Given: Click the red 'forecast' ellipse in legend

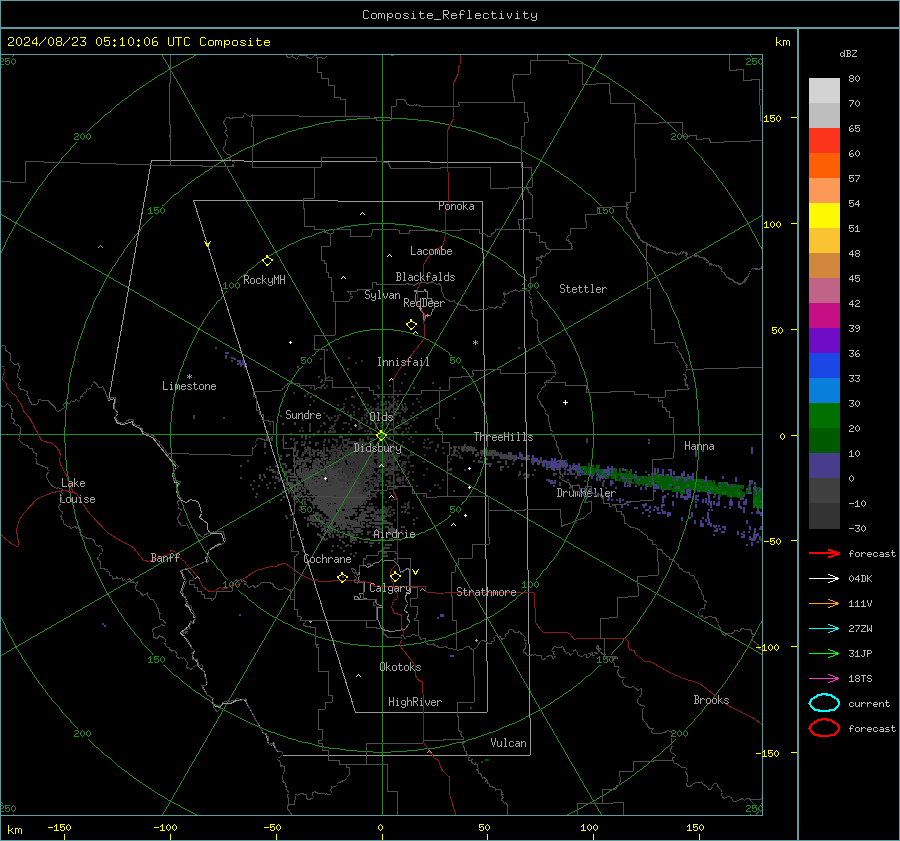Looking at the screenshot, I should 824,728.
